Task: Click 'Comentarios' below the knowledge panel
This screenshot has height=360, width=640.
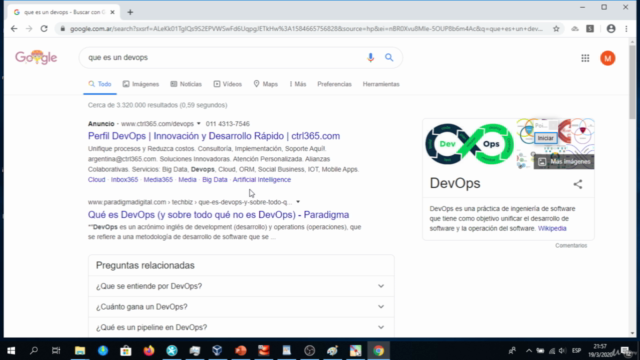Action: [571, 245]
